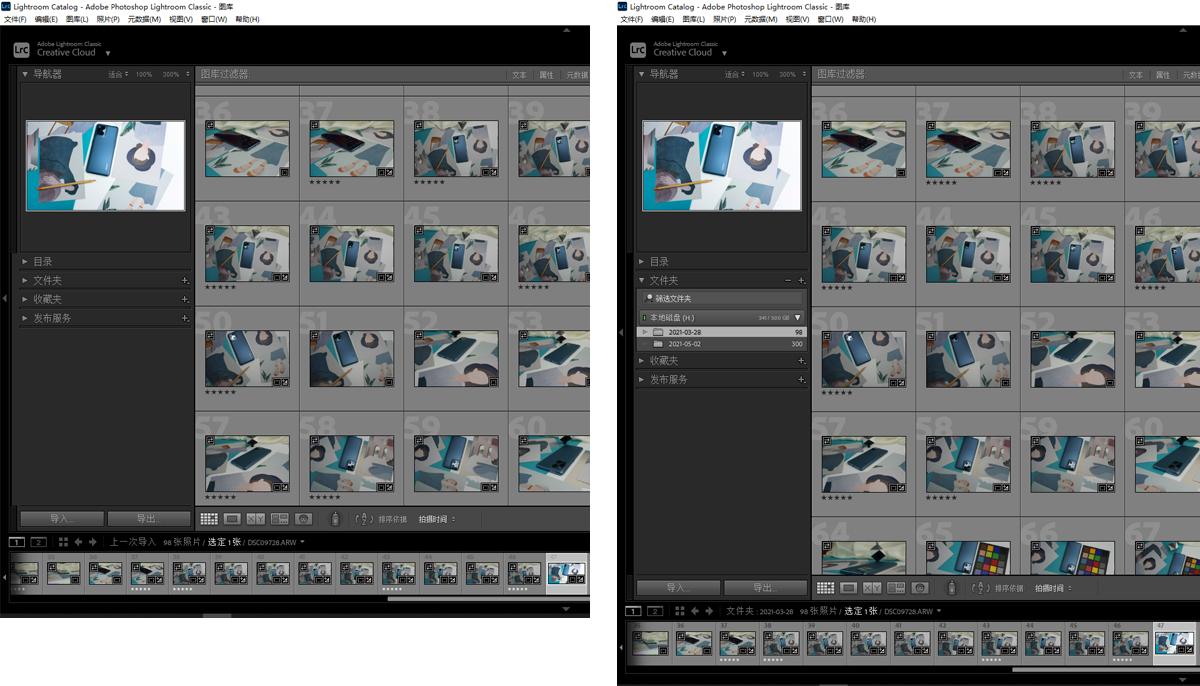Image resolution: width=1200 pixels, height=686 pixels.
Task: Switch to Loupe view in the left window
Action: 232,519
